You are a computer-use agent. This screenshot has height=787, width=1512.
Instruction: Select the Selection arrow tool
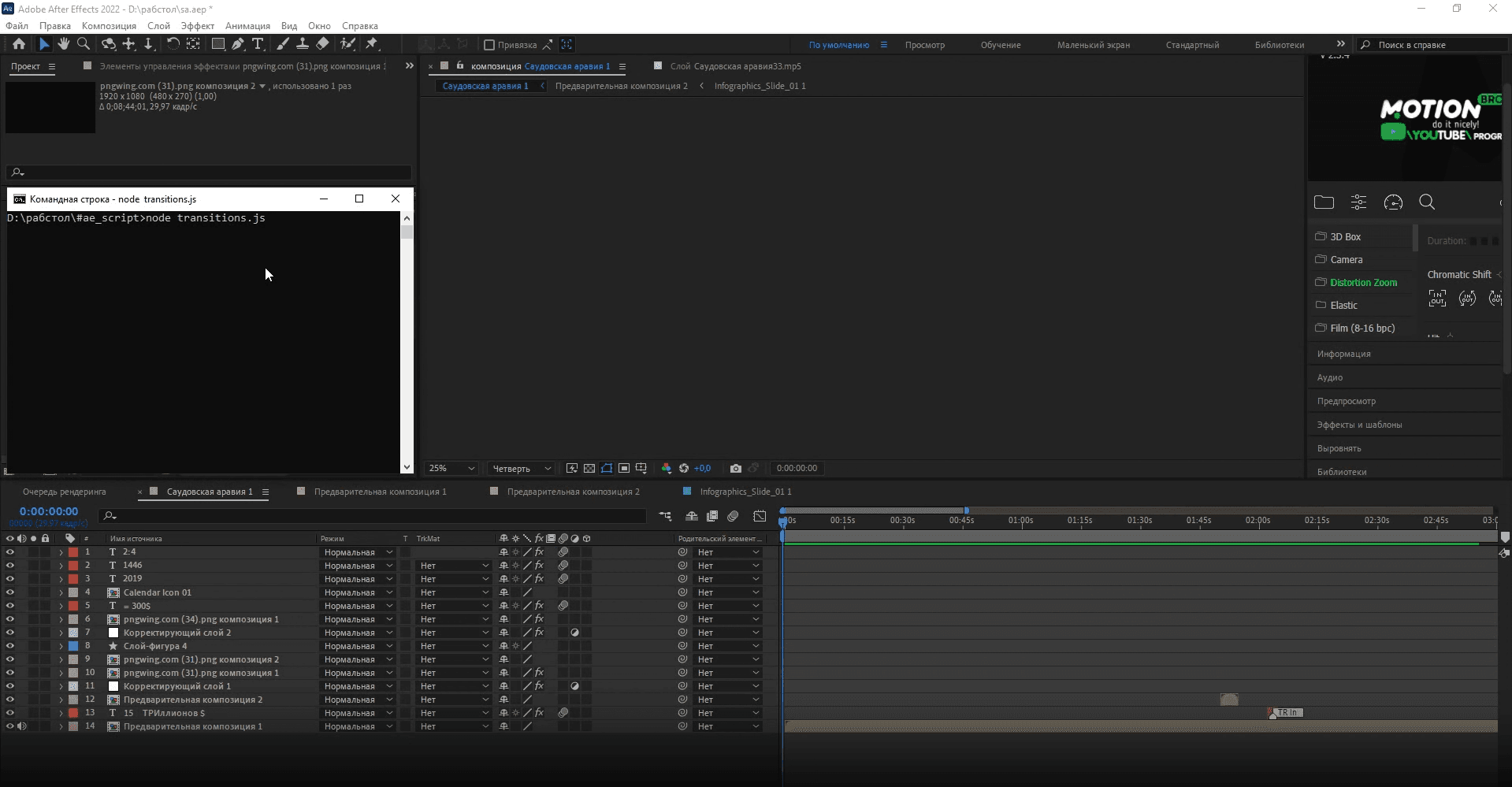44,44
